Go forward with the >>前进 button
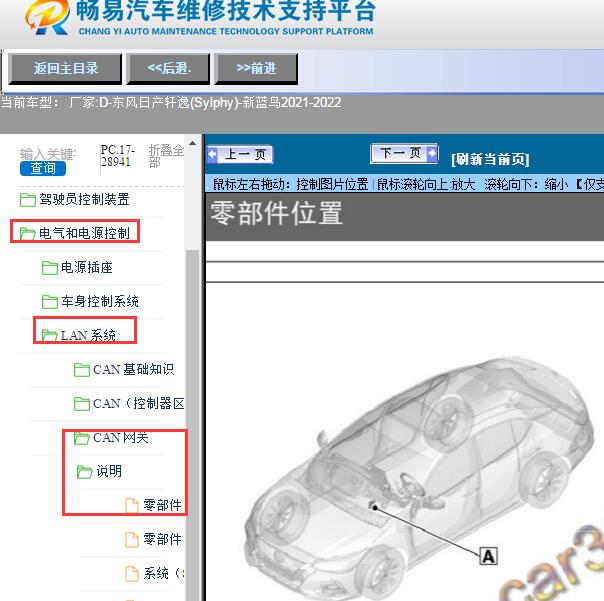 (256, 69)
